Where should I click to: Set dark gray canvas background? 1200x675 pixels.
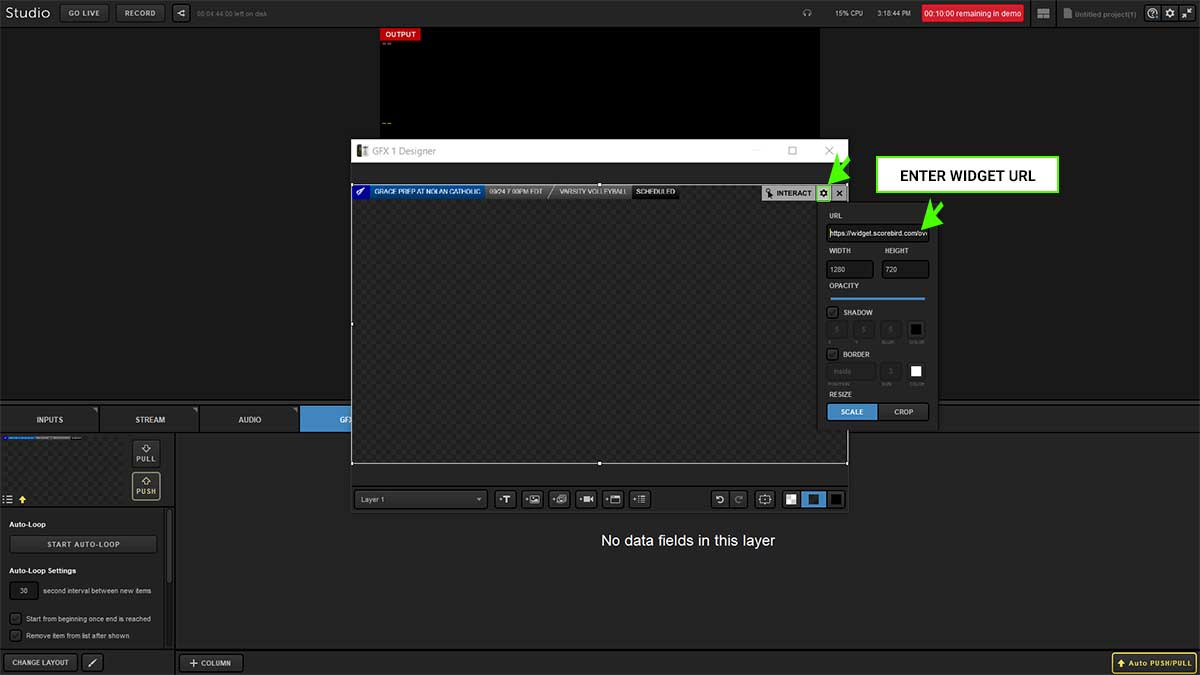coord(814,499)
